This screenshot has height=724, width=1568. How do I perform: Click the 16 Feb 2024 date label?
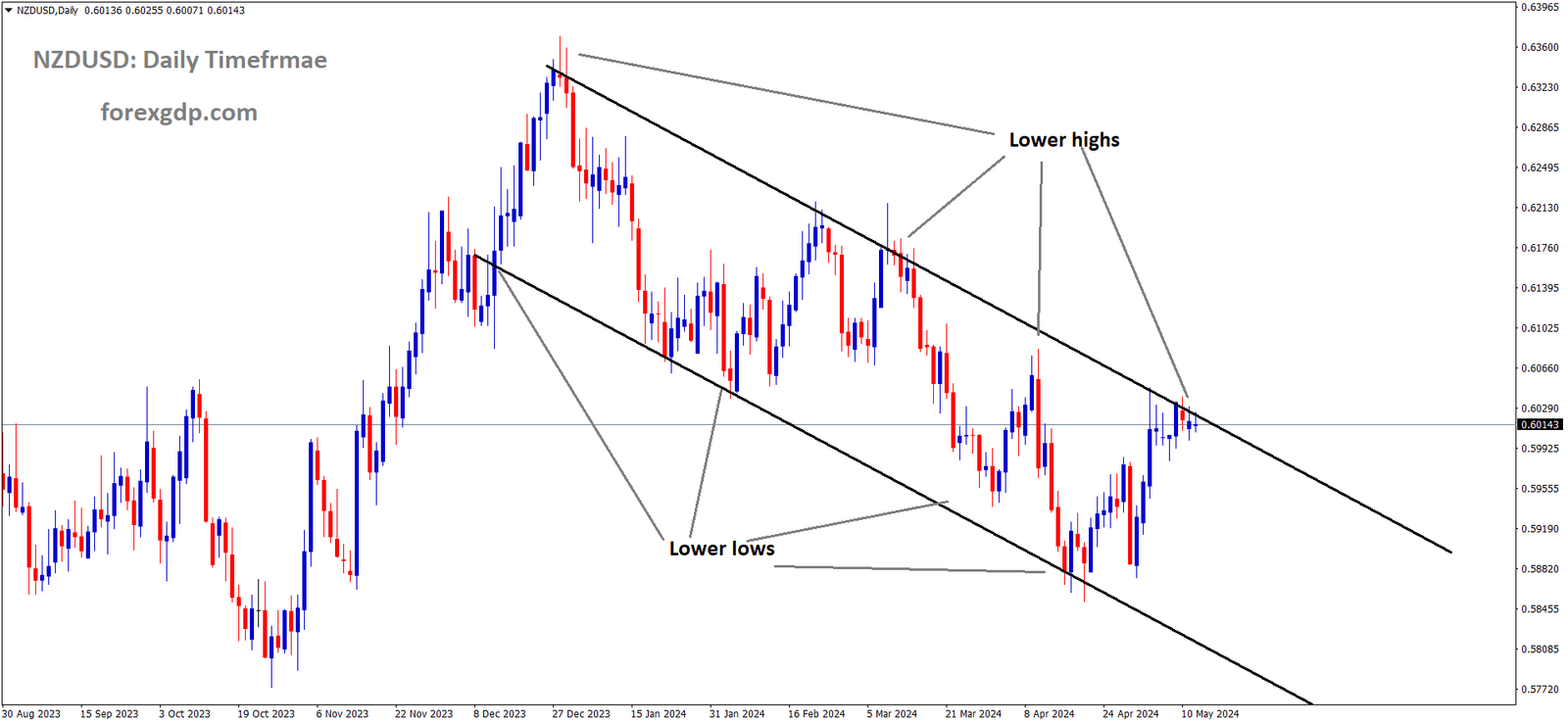(816, 714)
